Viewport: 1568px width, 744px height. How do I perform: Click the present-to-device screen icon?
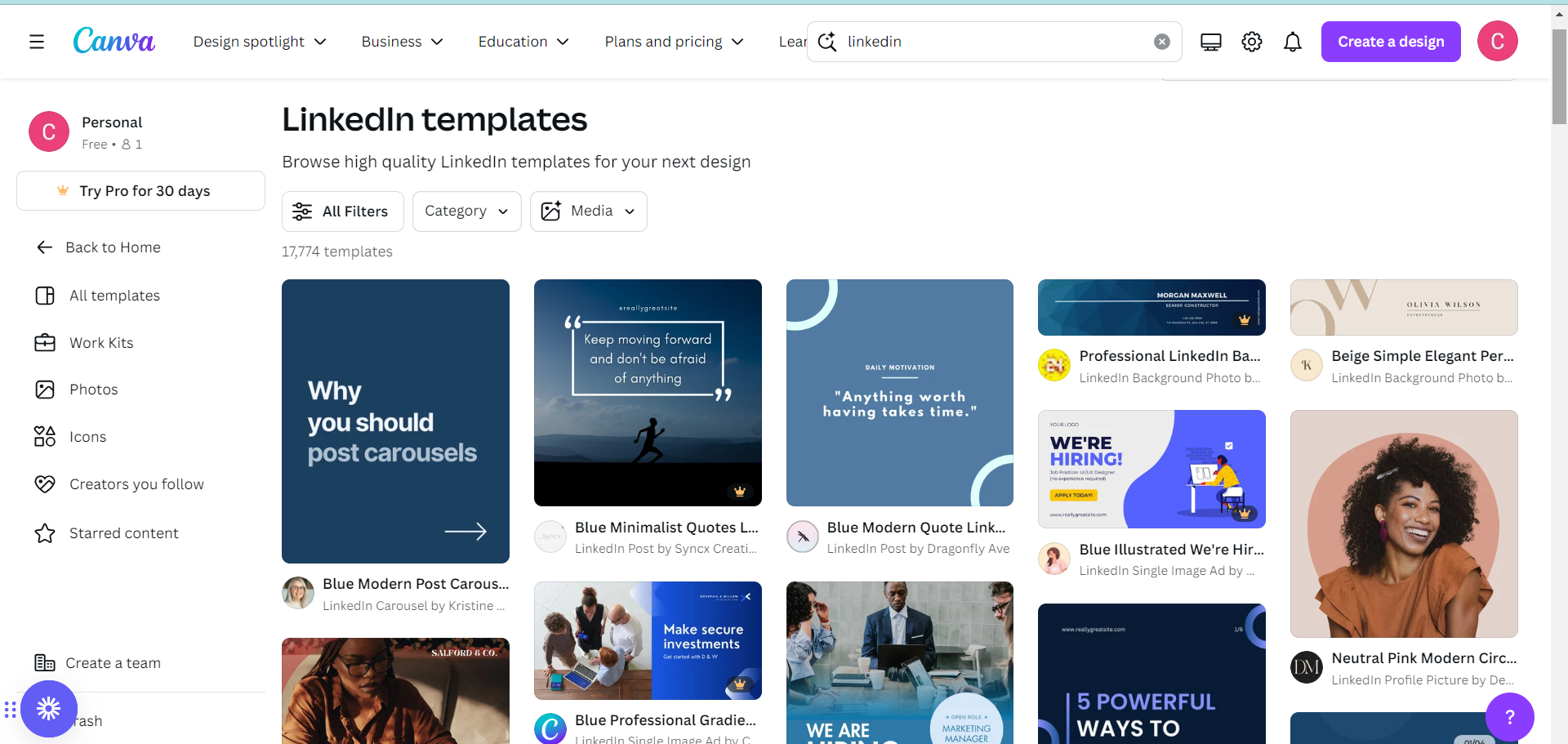click(x=1209, y=42)
